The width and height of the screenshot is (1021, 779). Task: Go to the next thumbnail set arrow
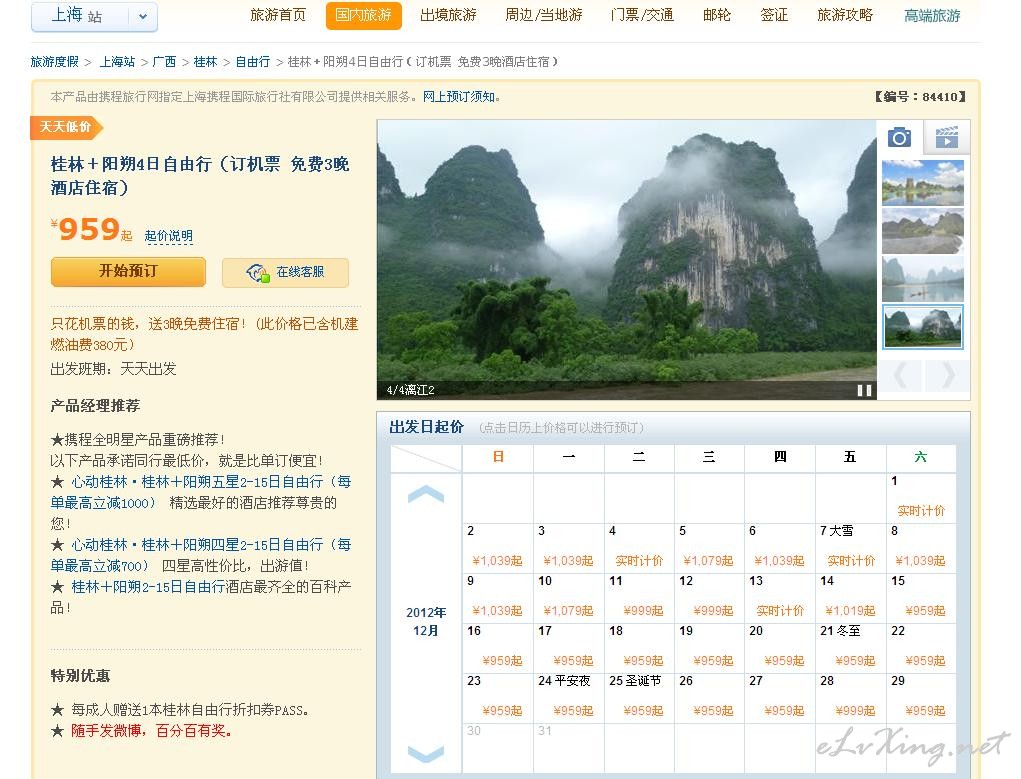(947, 376)
